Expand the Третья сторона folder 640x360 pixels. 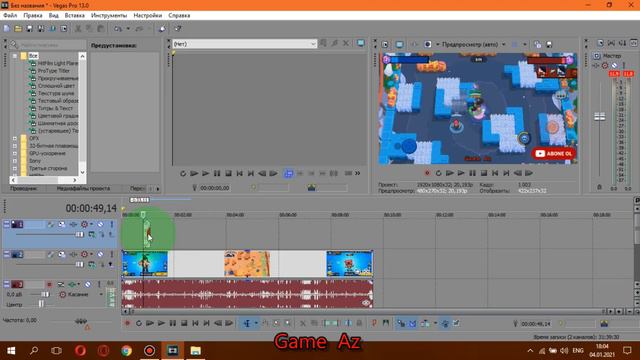tap(15, 168)
